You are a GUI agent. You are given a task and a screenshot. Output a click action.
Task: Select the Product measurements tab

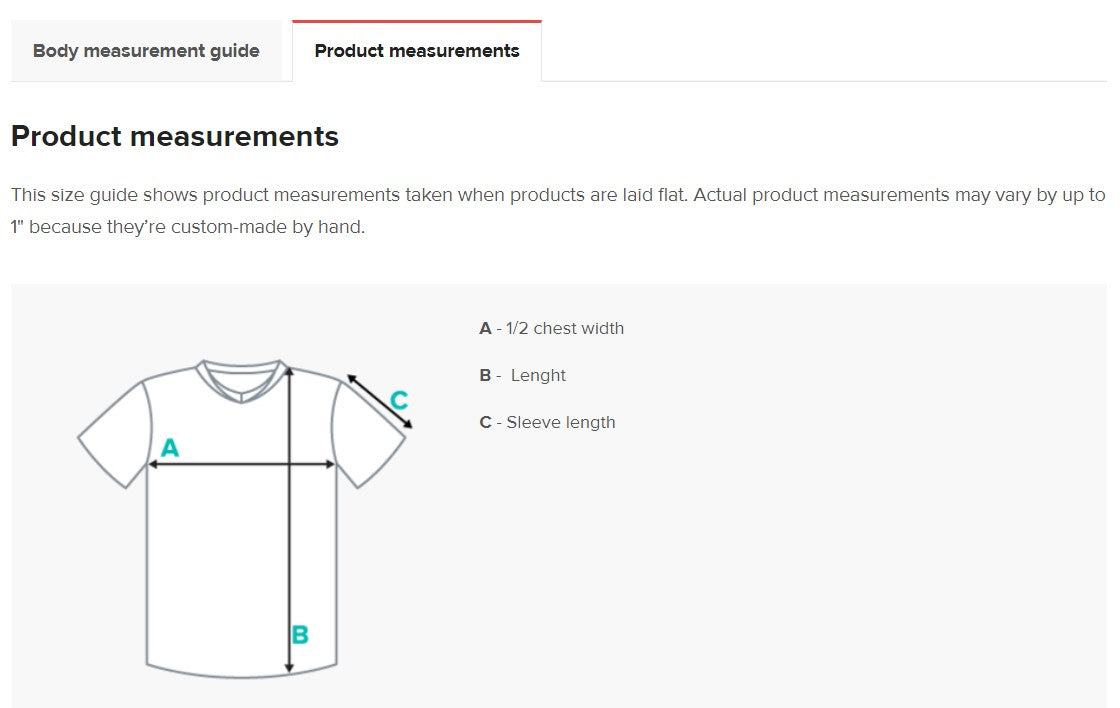click(416, 50)
